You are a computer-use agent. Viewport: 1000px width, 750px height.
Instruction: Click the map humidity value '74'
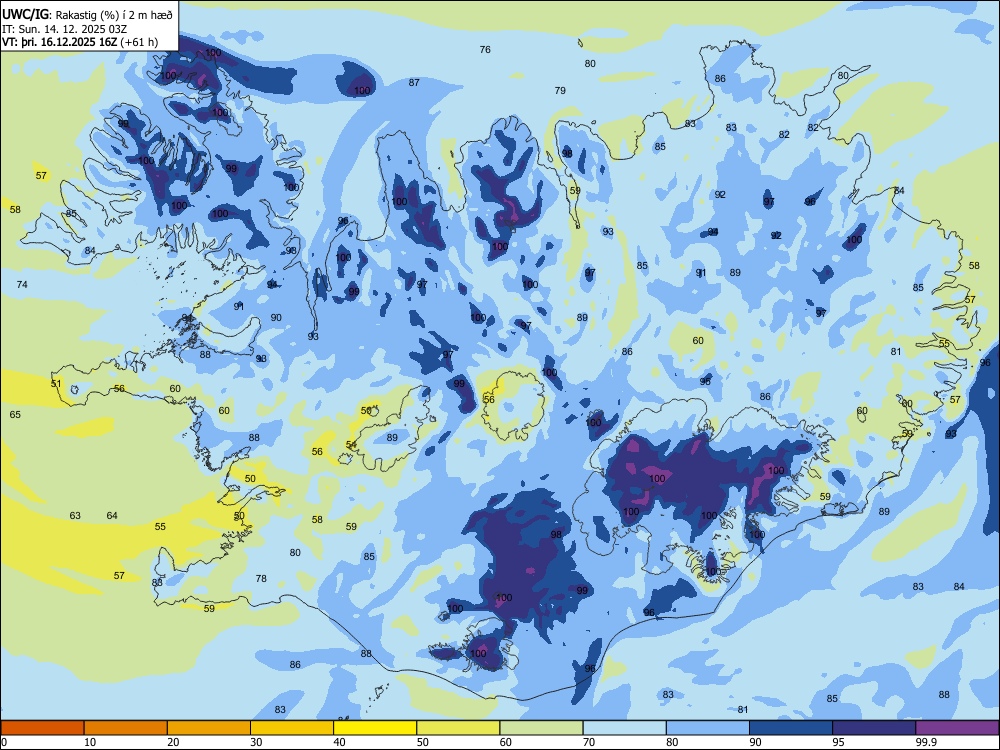[x=22, y=284]
